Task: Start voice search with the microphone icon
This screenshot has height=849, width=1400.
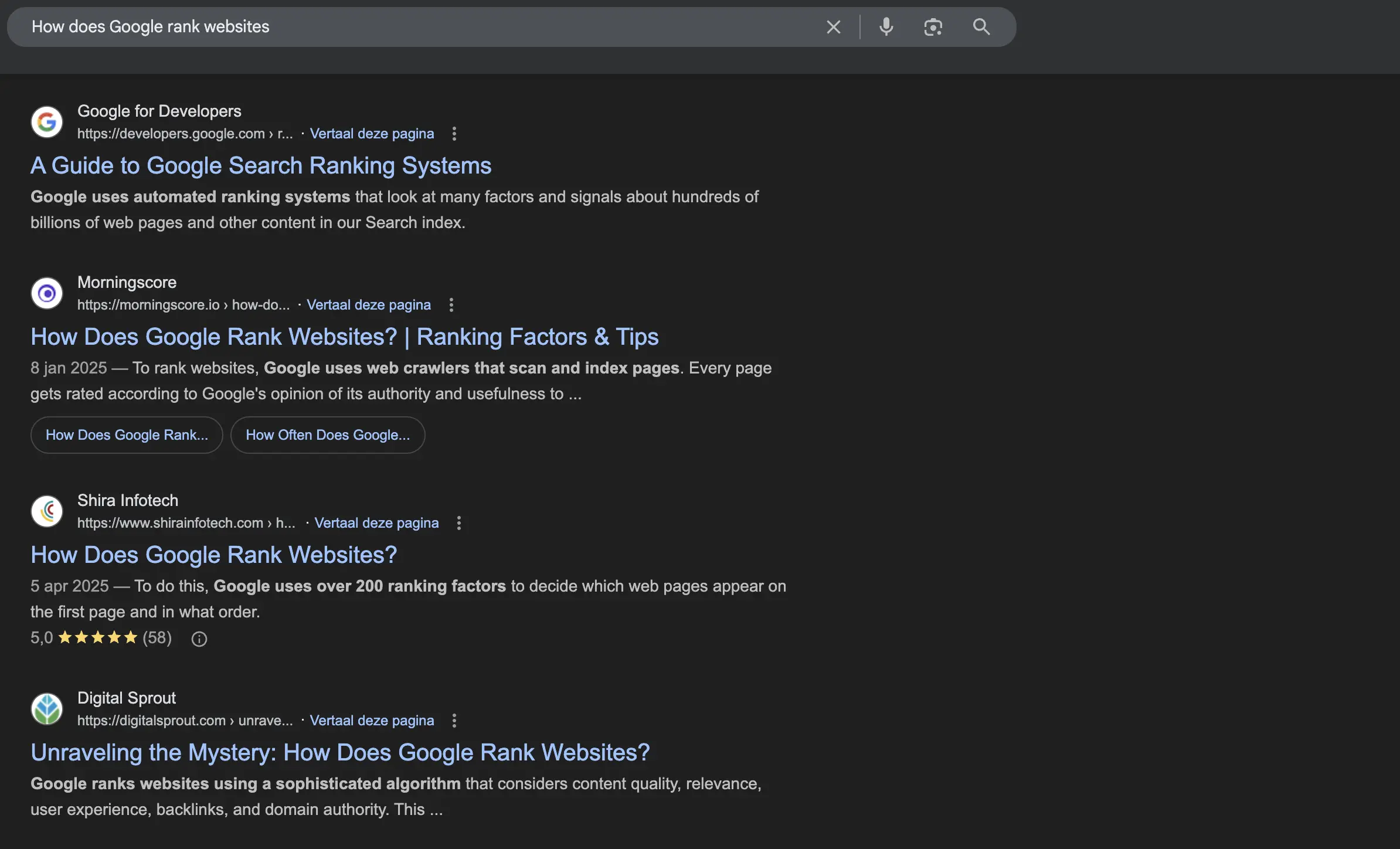Action: coord(886,27)
